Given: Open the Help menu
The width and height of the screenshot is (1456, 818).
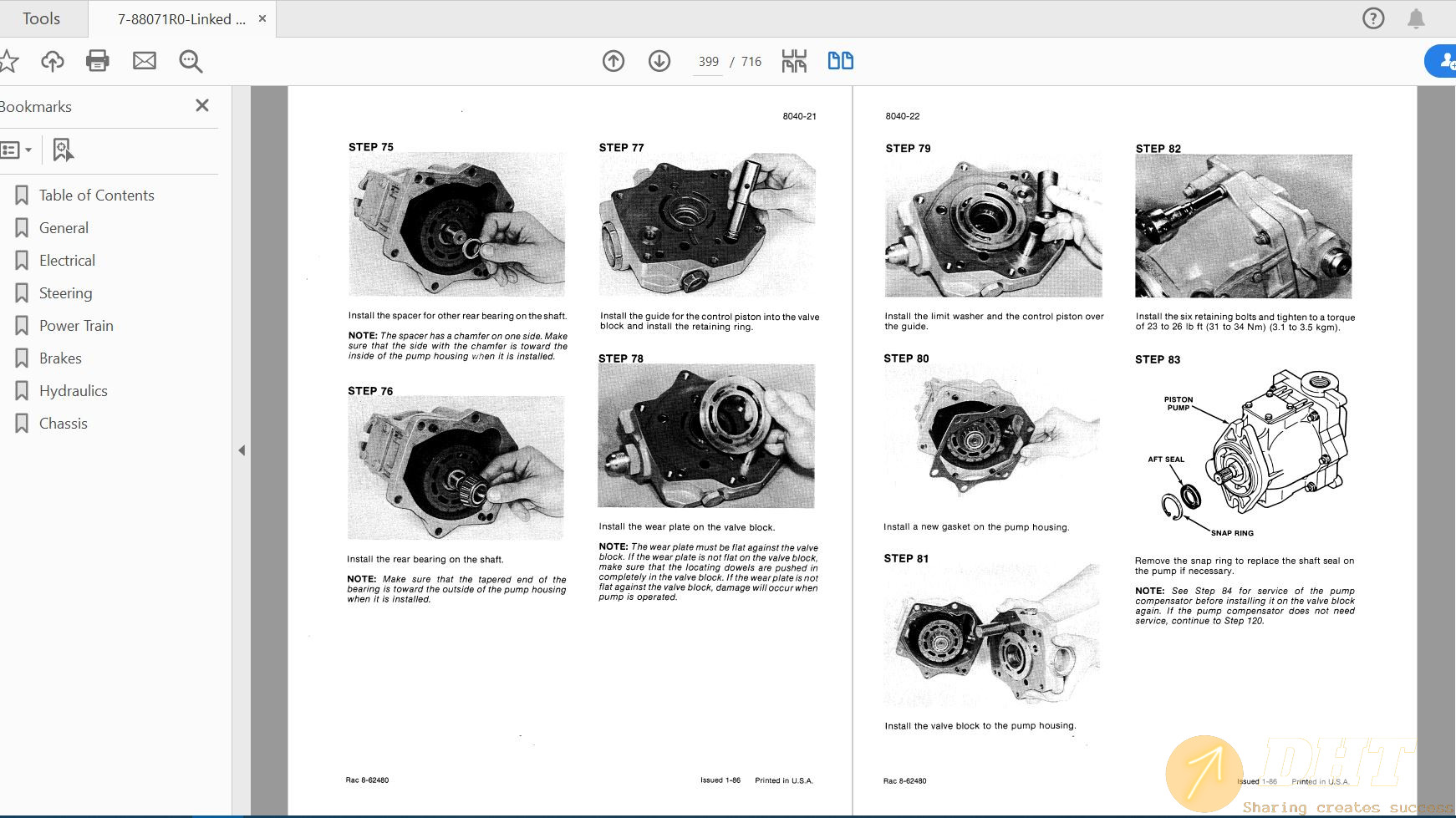Looking at the screenshot, I should tap(1372, 18).
